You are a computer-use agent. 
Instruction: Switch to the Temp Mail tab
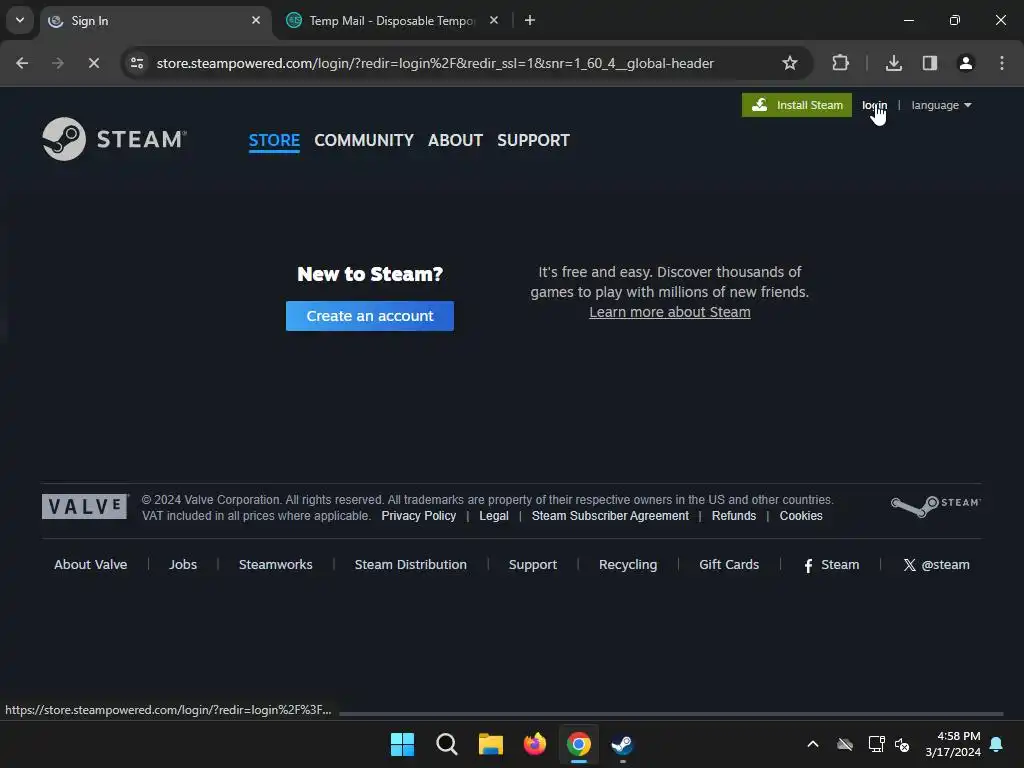coord(392,21)
